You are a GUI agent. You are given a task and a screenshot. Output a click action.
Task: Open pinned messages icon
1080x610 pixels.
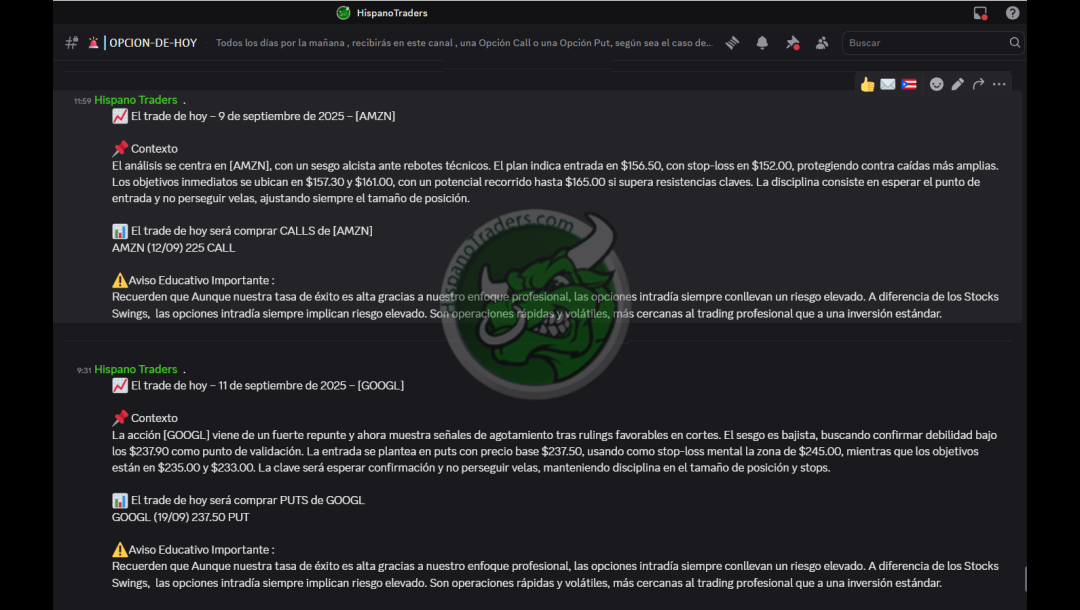[x=792, y=43]
